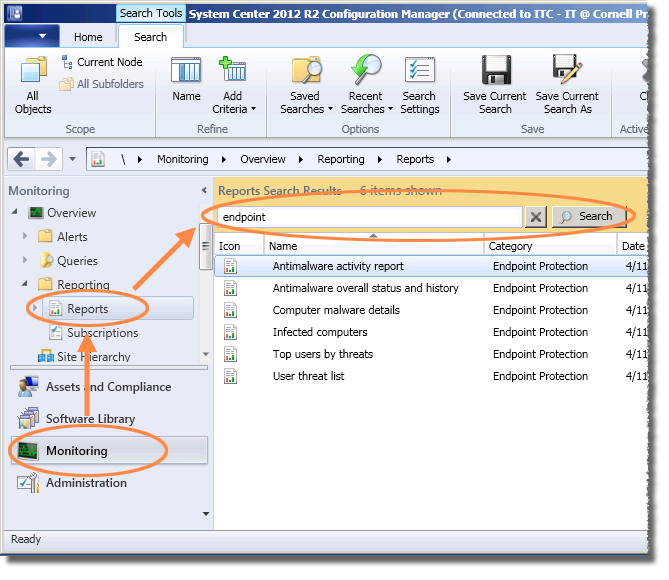Clear the search with the X button
Screen dimensions: 669x580
[x=536, y=217]
